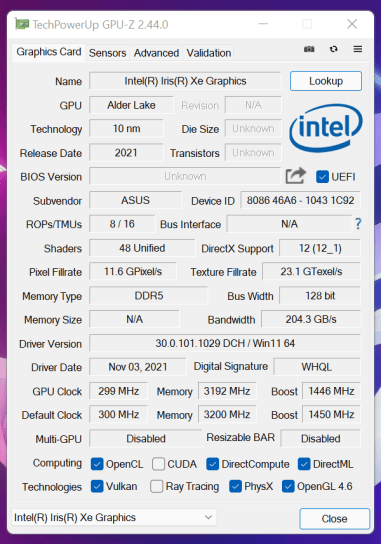Click the ASUS Subvendor value
The width and height of the screenshot is (381, 544).
pyautogui.click(x=135, y=200)
